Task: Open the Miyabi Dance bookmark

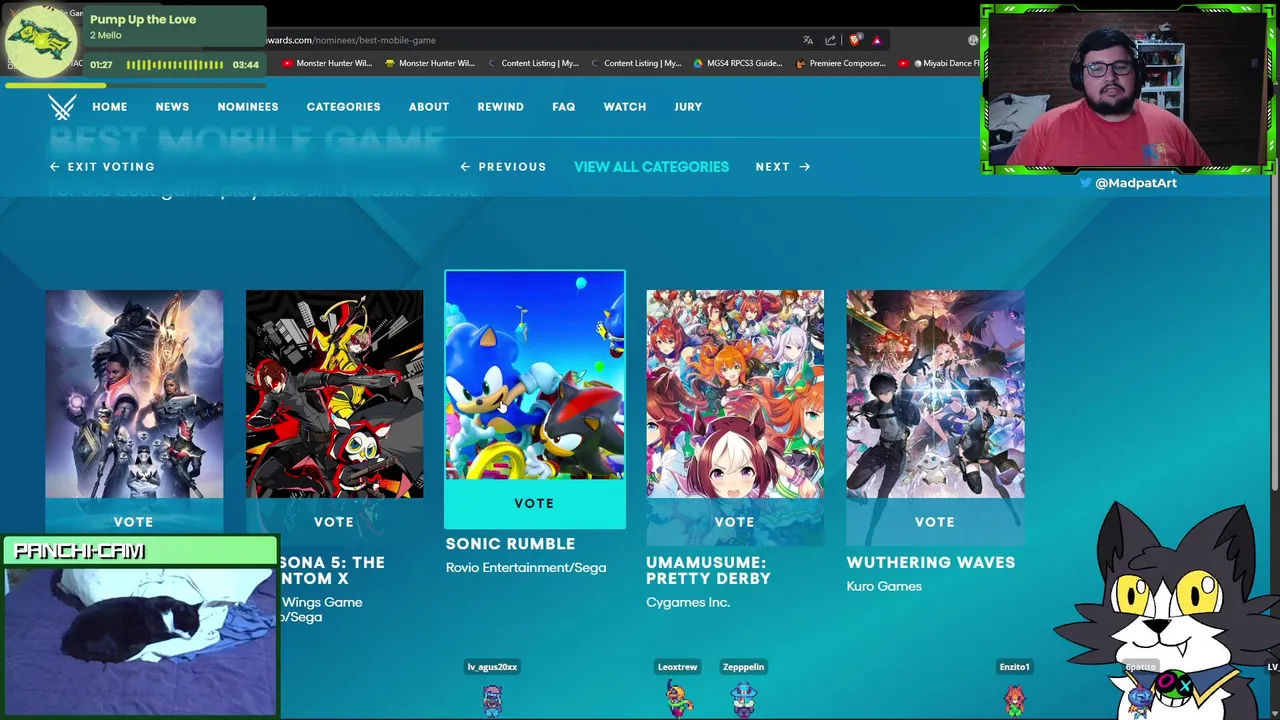Action: 939,63
